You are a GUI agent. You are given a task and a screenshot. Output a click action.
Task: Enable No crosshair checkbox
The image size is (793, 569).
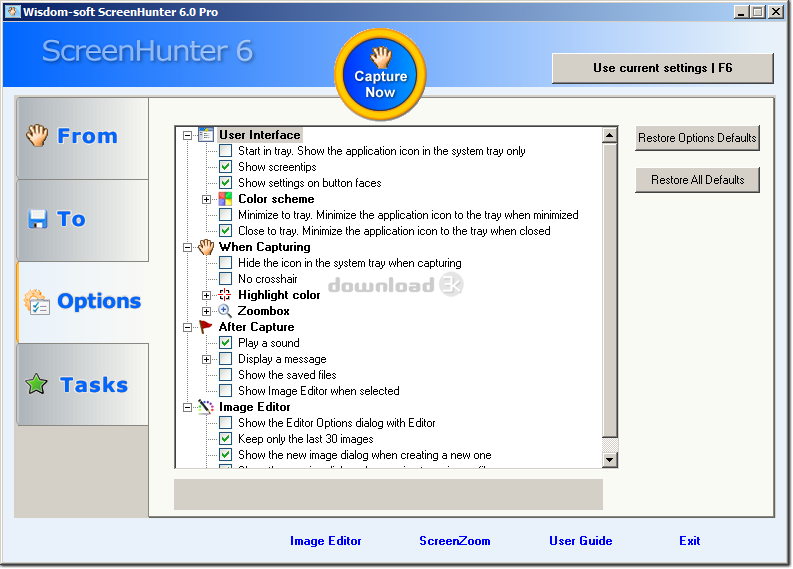click(226, 279)
